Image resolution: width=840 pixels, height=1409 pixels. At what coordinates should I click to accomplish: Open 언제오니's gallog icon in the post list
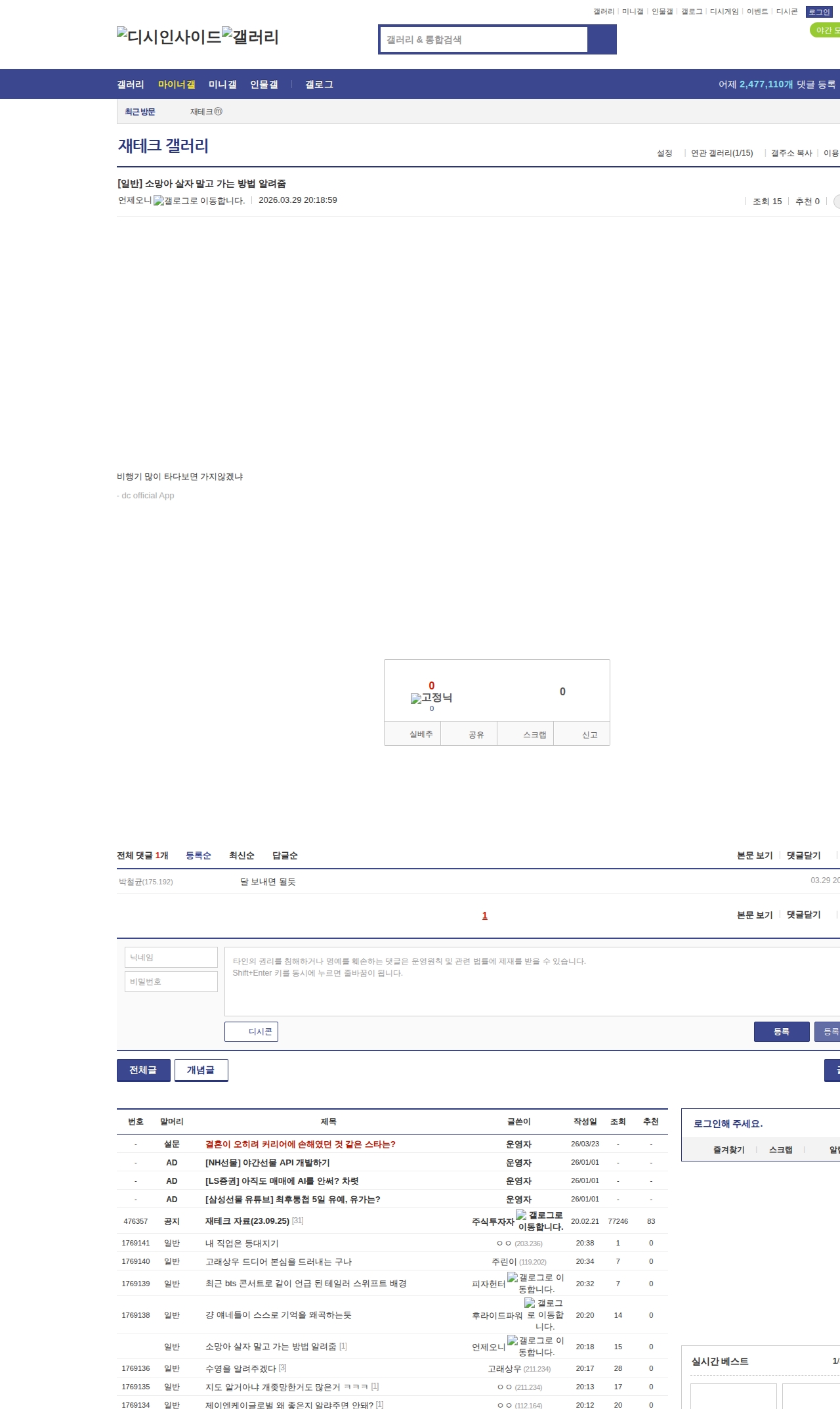point(535,1347)
